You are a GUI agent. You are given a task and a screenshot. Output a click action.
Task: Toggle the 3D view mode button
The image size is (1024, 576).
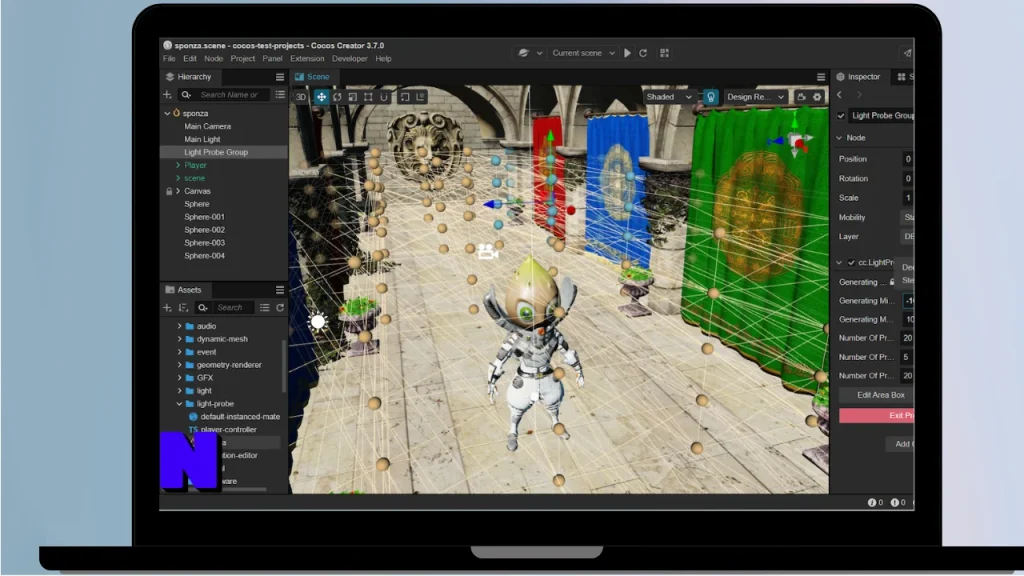point(300,97)
